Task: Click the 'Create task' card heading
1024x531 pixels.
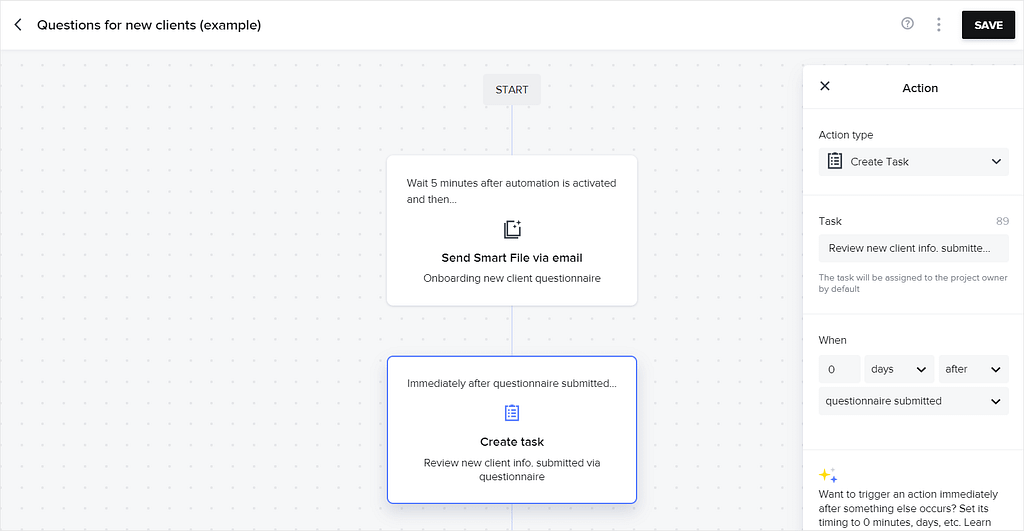Action: 512,442
